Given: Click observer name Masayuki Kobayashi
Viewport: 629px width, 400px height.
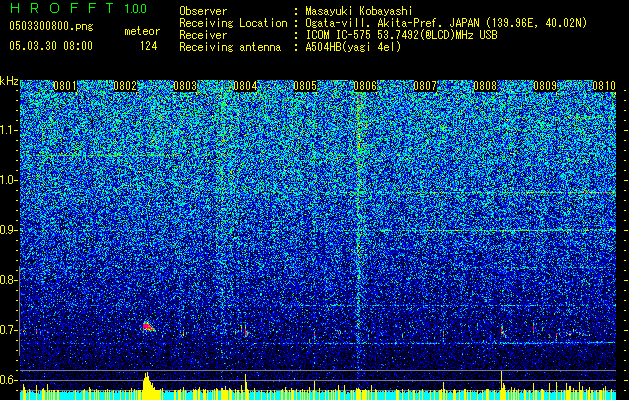Looking at the screenshot, I should click(x=359, y=11).
